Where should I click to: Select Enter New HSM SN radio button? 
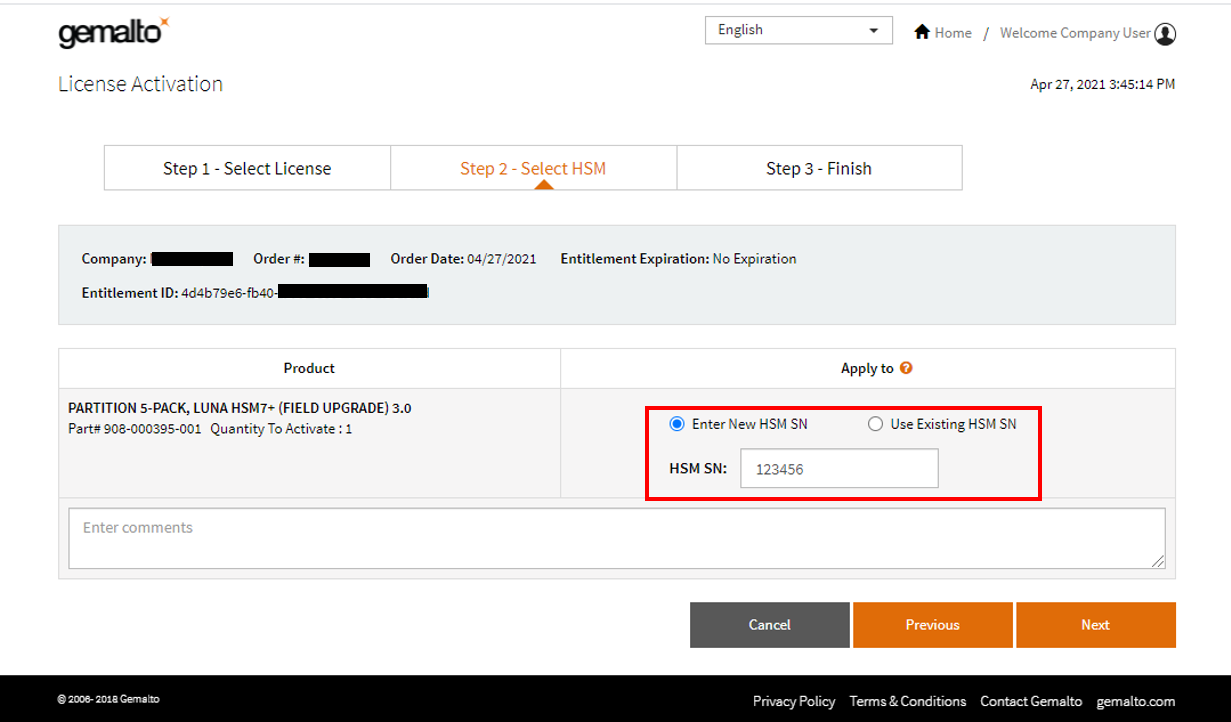677,424
